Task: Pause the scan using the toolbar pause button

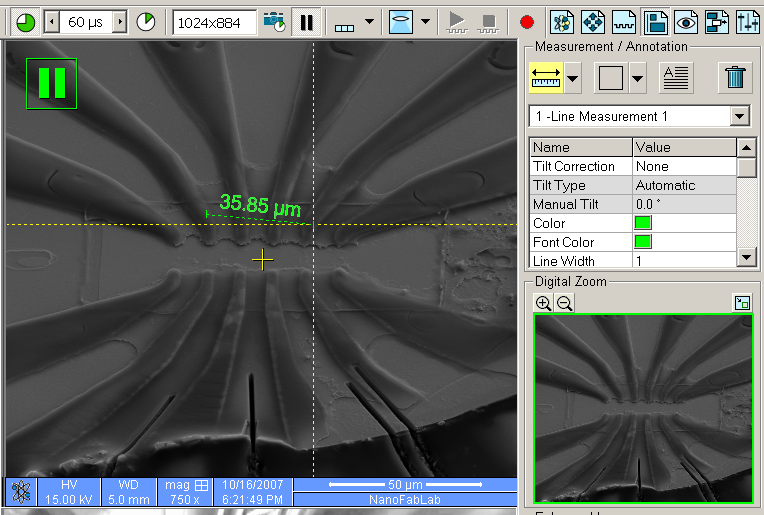Action: pyautogui.click(x=305, y=21)
